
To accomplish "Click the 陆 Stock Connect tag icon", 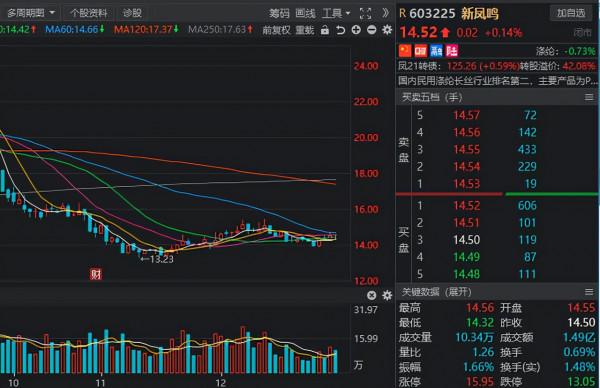I will tap(452, 51).
